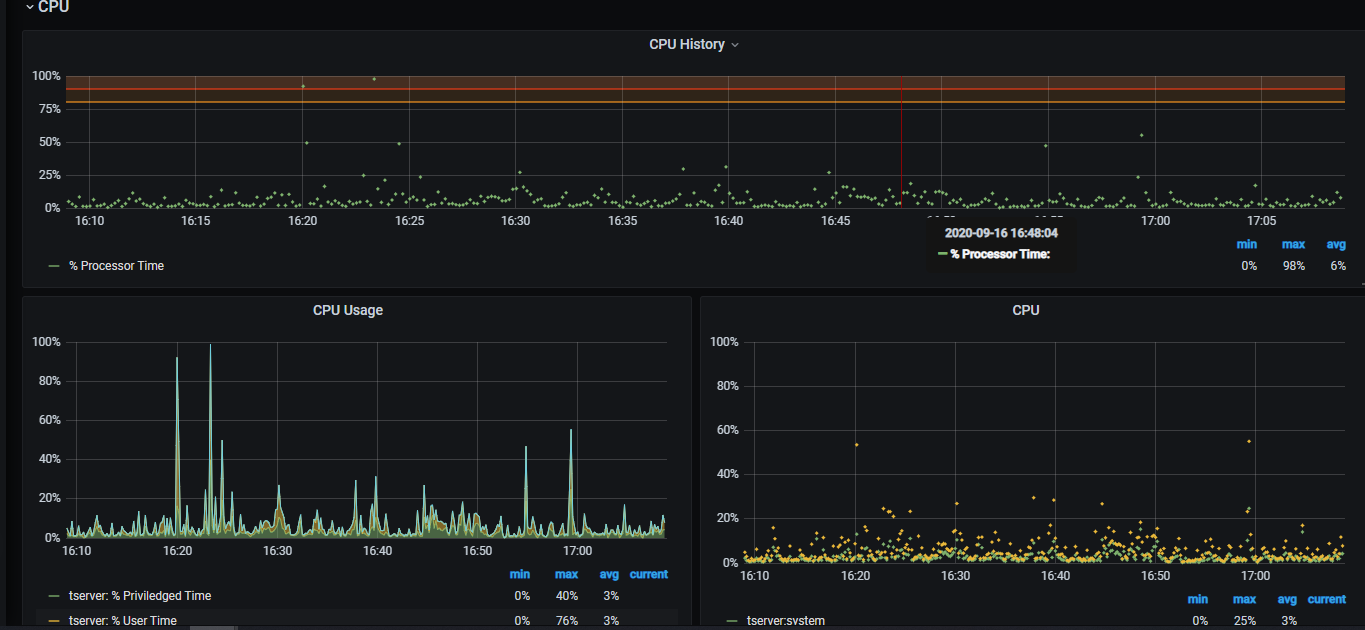Sort CPU History legend by min

click(x=1246, y=244)
